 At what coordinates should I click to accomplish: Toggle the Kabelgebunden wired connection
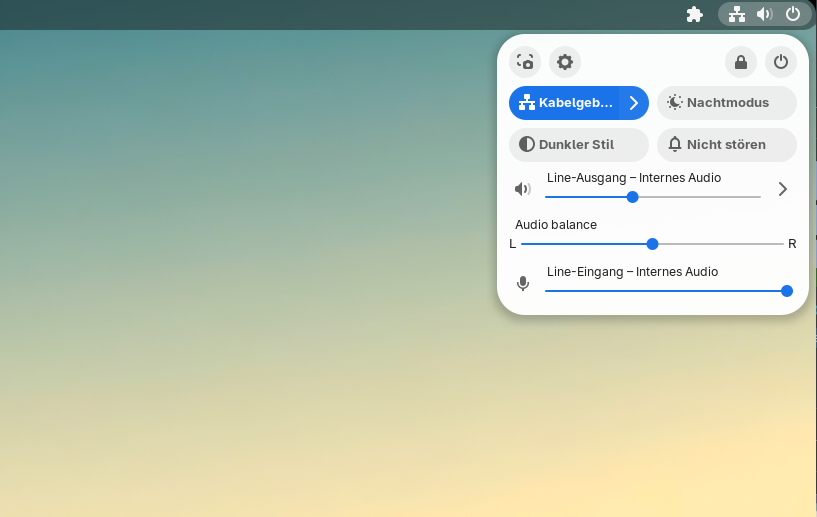pyautogui.click(x=565, y=103)
